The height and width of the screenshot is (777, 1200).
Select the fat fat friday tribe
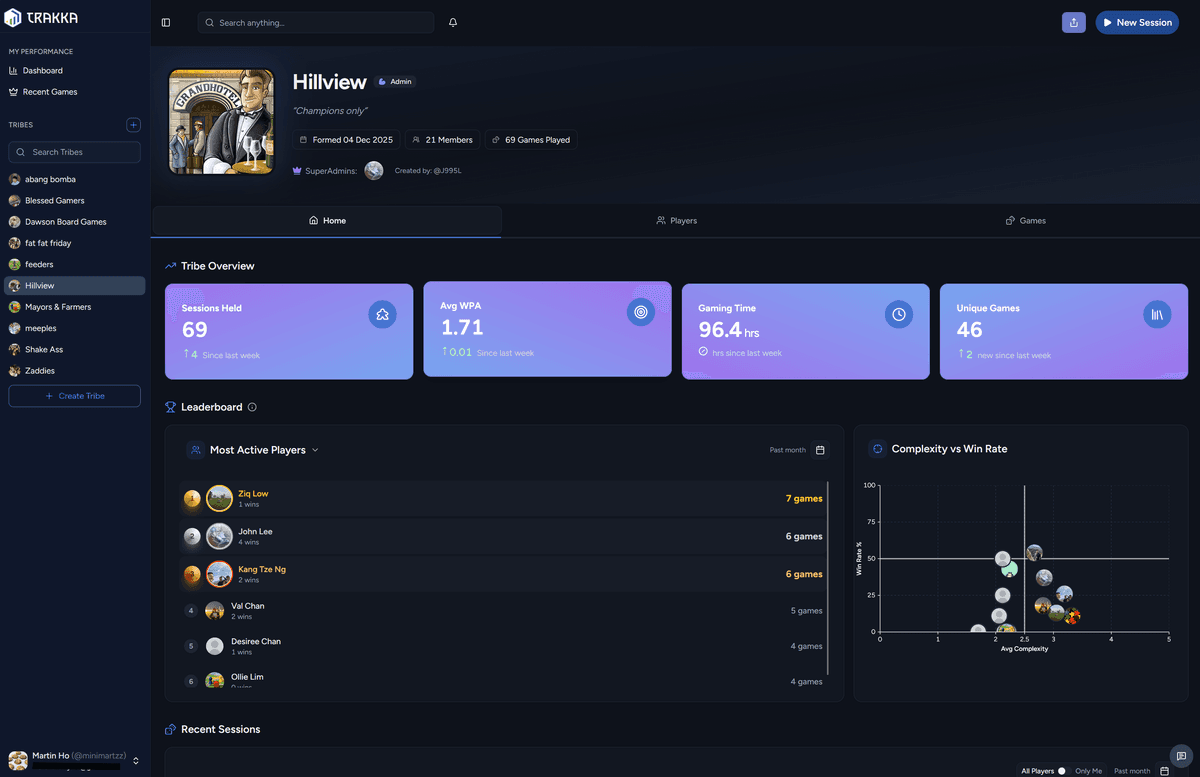click(x=75, y=243)
